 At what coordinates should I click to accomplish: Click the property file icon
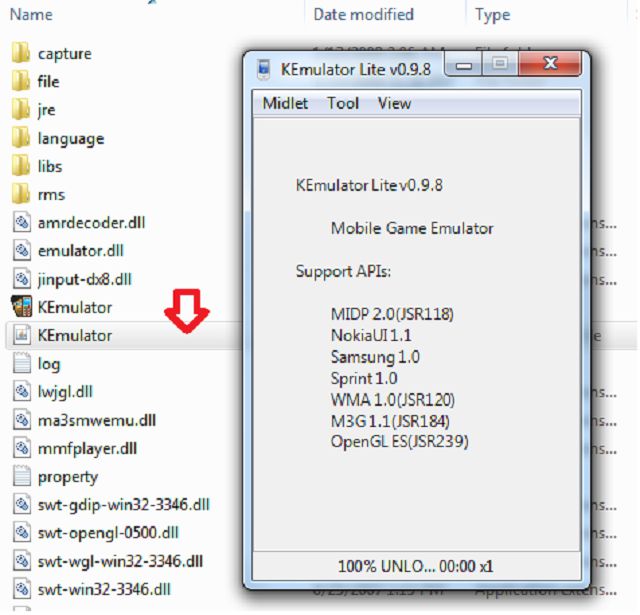pyautogui.click(x=22, y=476)
